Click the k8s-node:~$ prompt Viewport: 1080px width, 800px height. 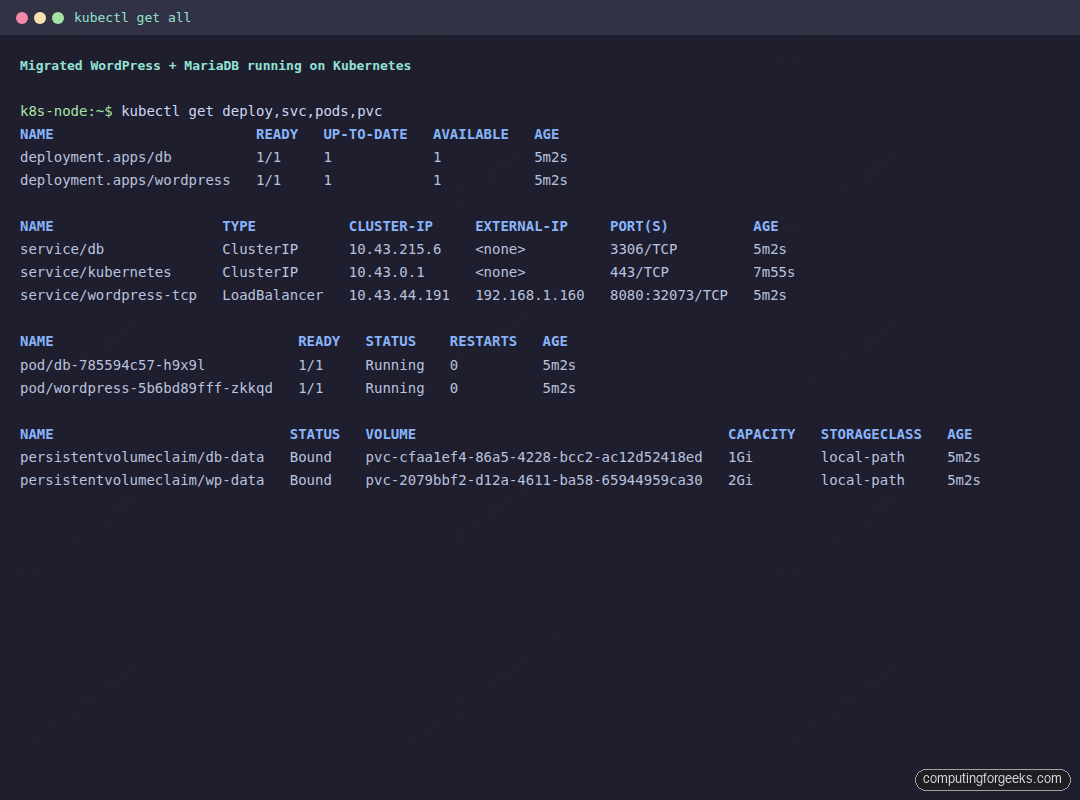coord(66,111)
